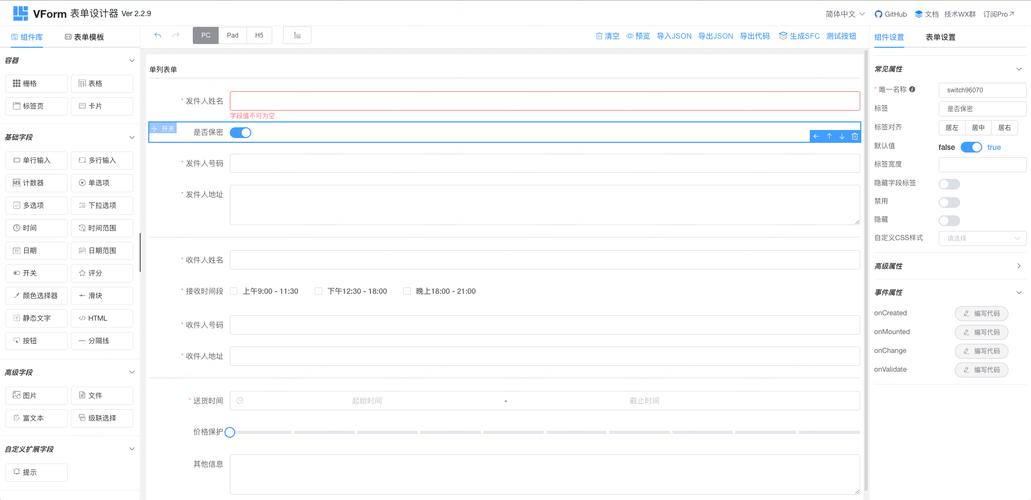Toggle the 是否保密 switch in the form
The width and height of the screenshot is (1031, 500).
tap(241, 133)
